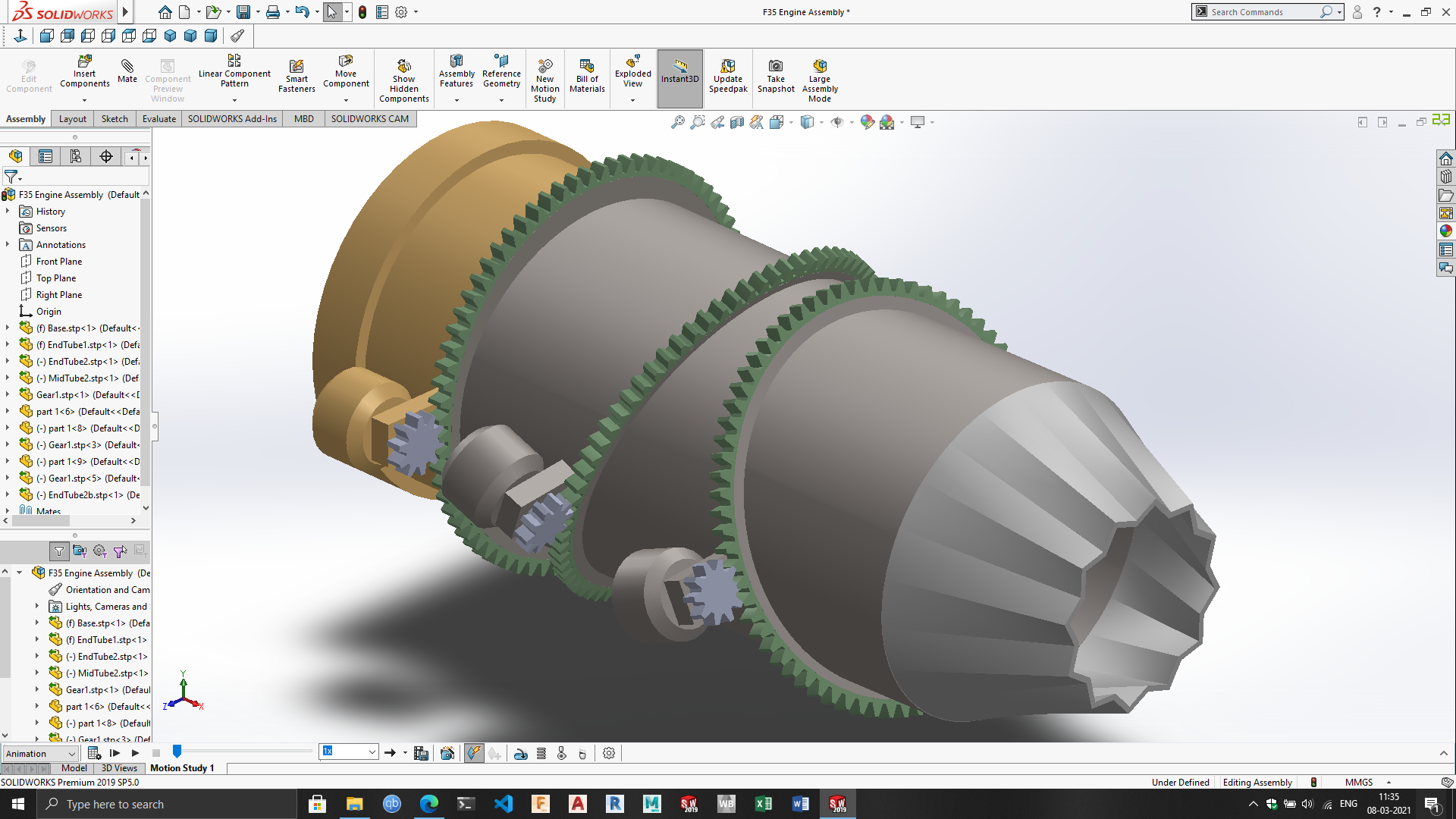Screen dimensions: 1456x819
Task: Switch to the 3D Views tab
Action: [119, 768]
